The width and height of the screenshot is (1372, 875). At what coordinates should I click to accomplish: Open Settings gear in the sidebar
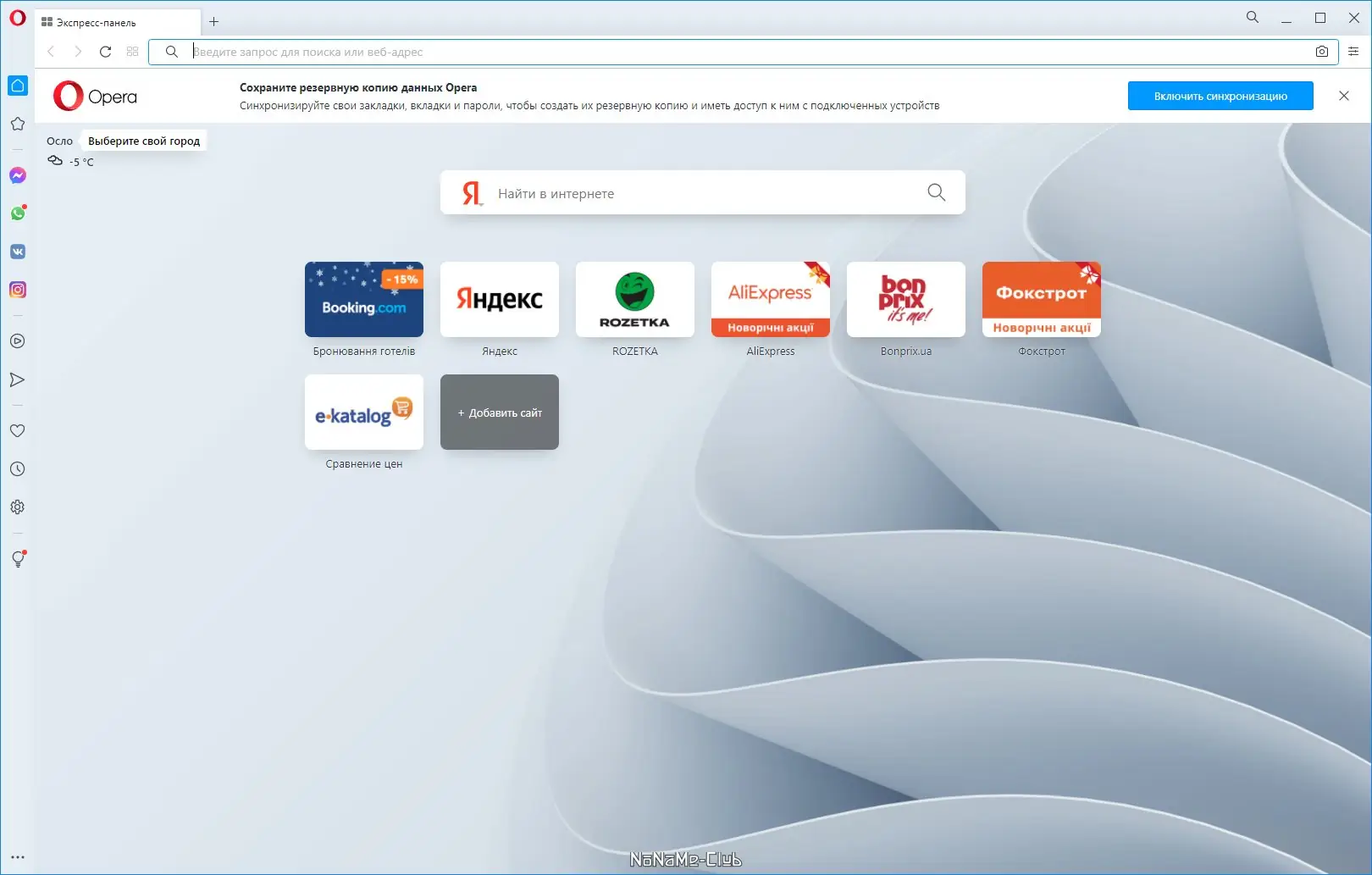point(18,507)
